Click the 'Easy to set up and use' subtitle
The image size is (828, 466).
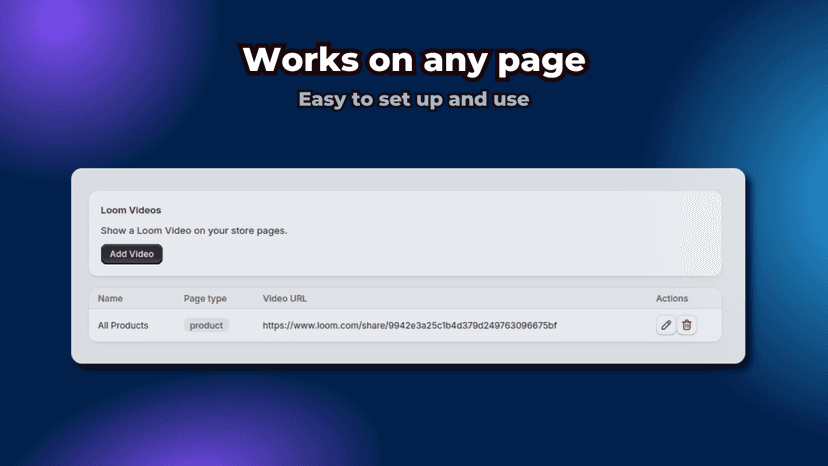click(414, 99)
